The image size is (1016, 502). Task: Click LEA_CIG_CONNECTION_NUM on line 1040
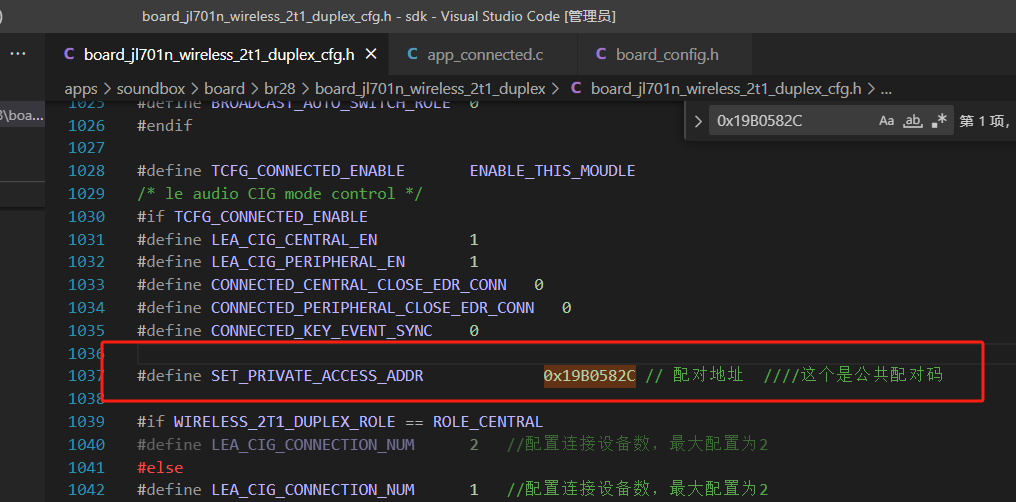312,444
